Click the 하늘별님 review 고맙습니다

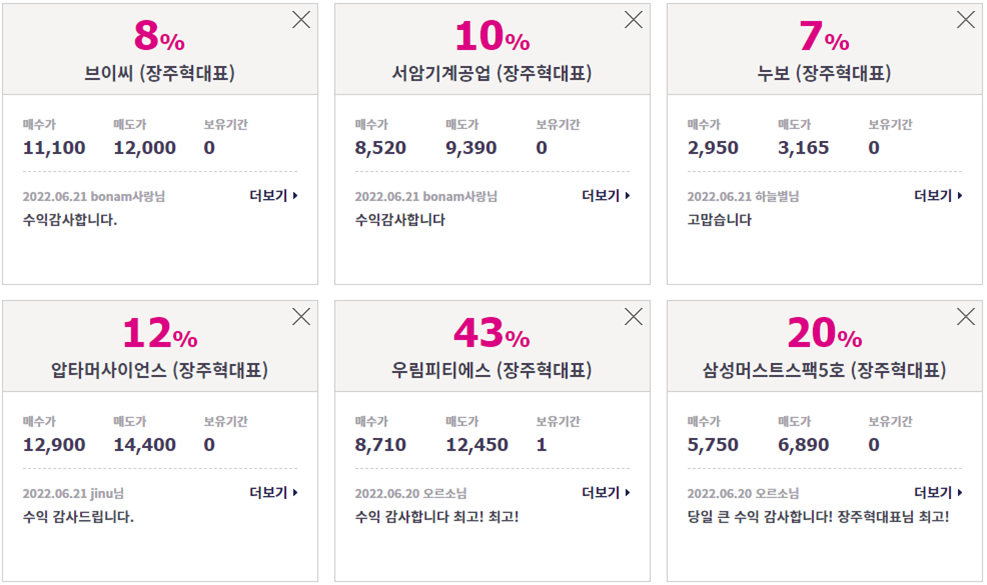719,220
